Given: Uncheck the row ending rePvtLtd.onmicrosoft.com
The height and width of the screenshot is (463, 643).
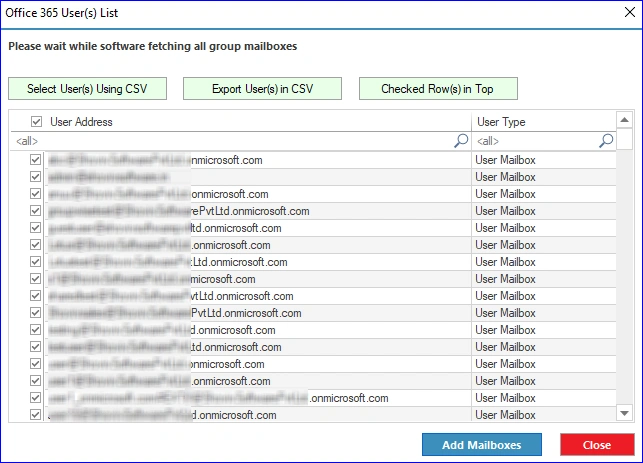Looking at the screenshot, I should (36, 211).
